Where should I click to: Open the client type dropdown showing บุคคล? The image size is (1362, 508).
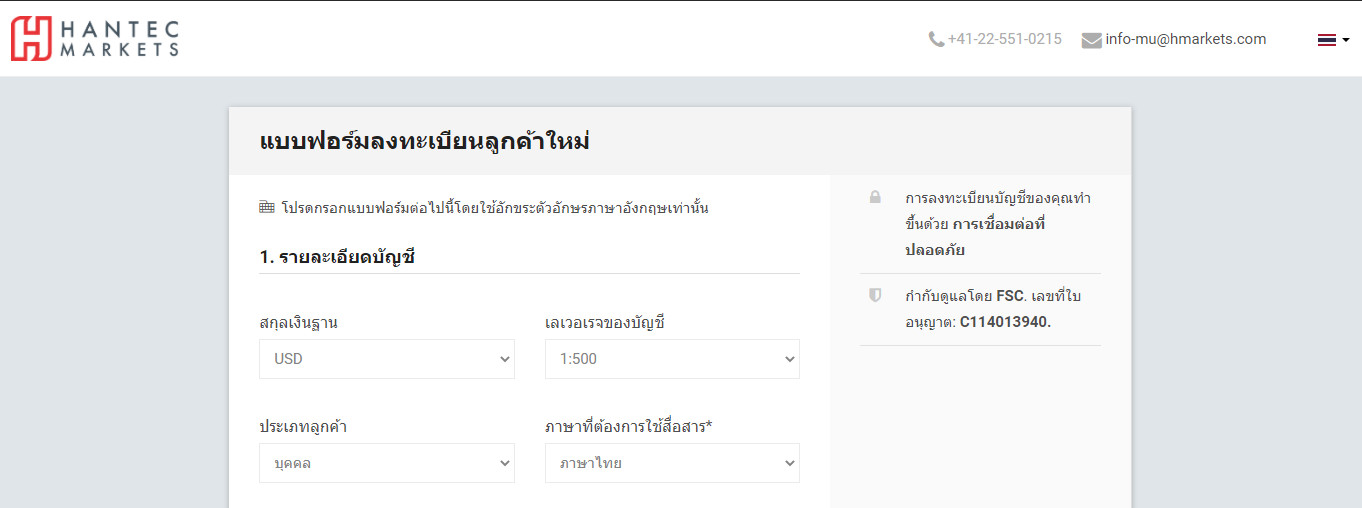point(387,463)
